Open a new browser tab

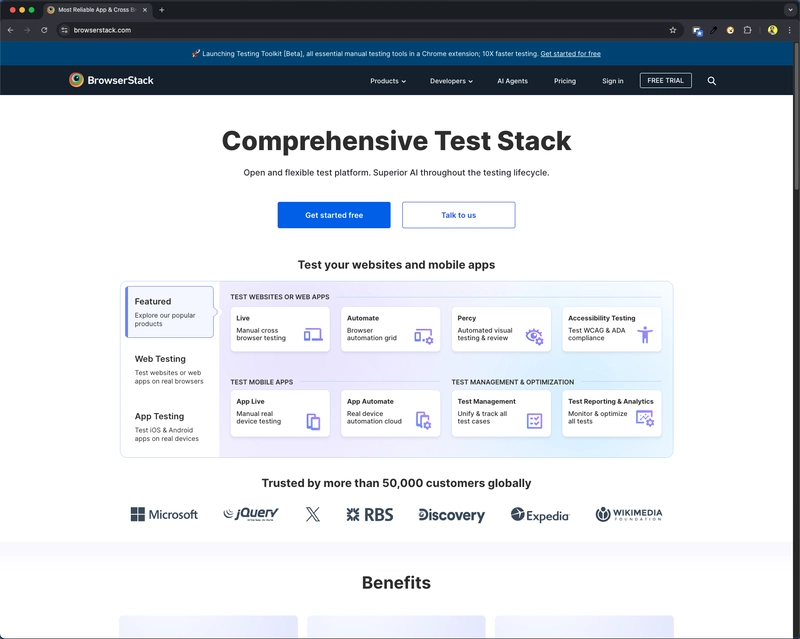[162, 10]
